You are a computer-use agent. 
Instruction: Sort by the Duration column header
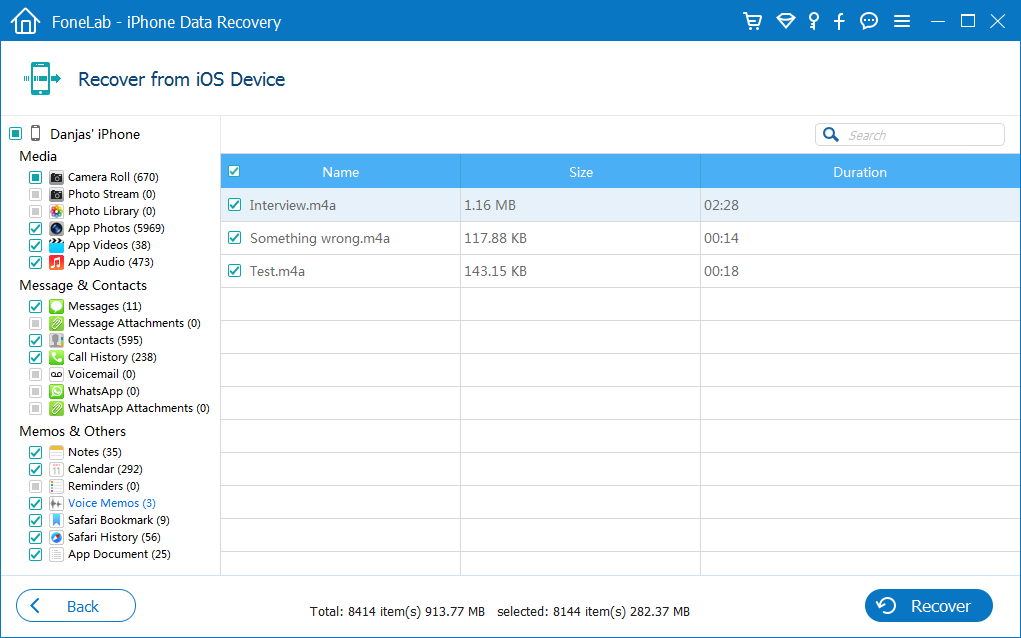[859, 172]
